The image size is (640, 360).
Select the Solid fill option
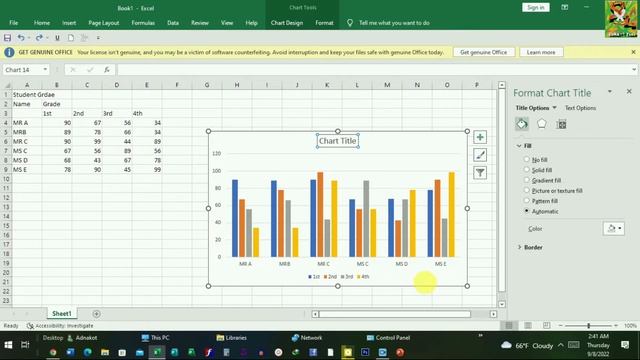tap(527, 169)
